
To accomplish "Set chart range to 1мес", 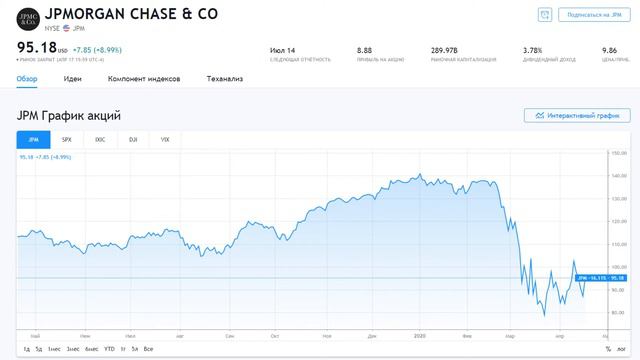I will [x=54, y=349].
